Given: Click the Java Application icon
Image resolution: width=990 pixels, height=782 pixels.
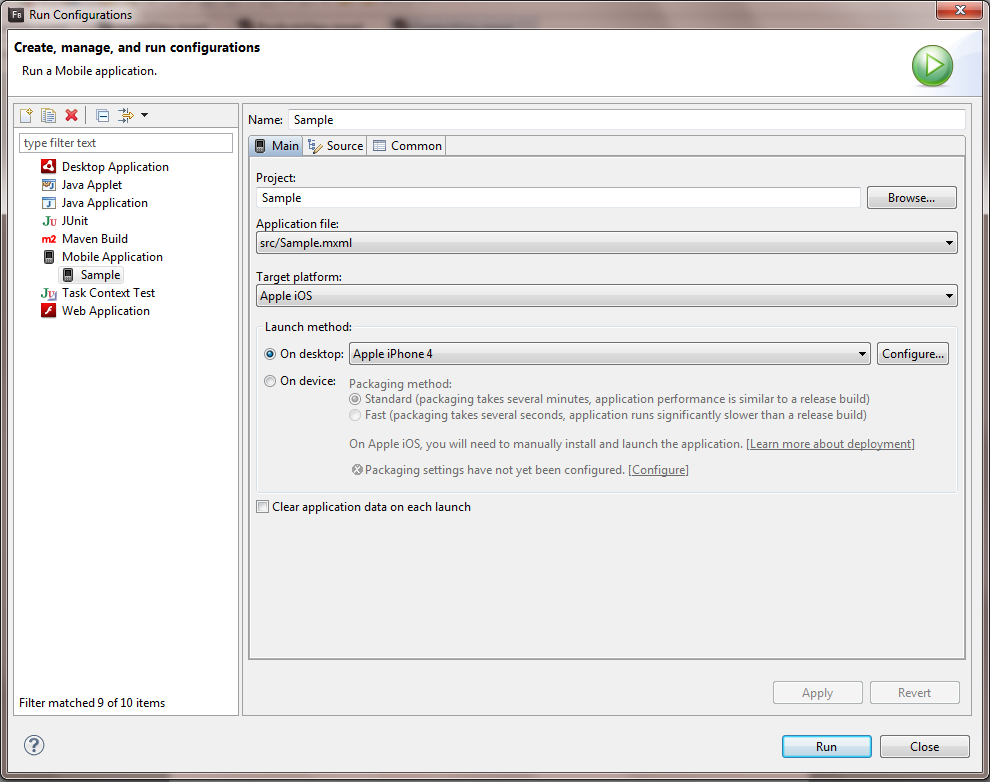Looking at the screenshot, I should pos(49,203).
